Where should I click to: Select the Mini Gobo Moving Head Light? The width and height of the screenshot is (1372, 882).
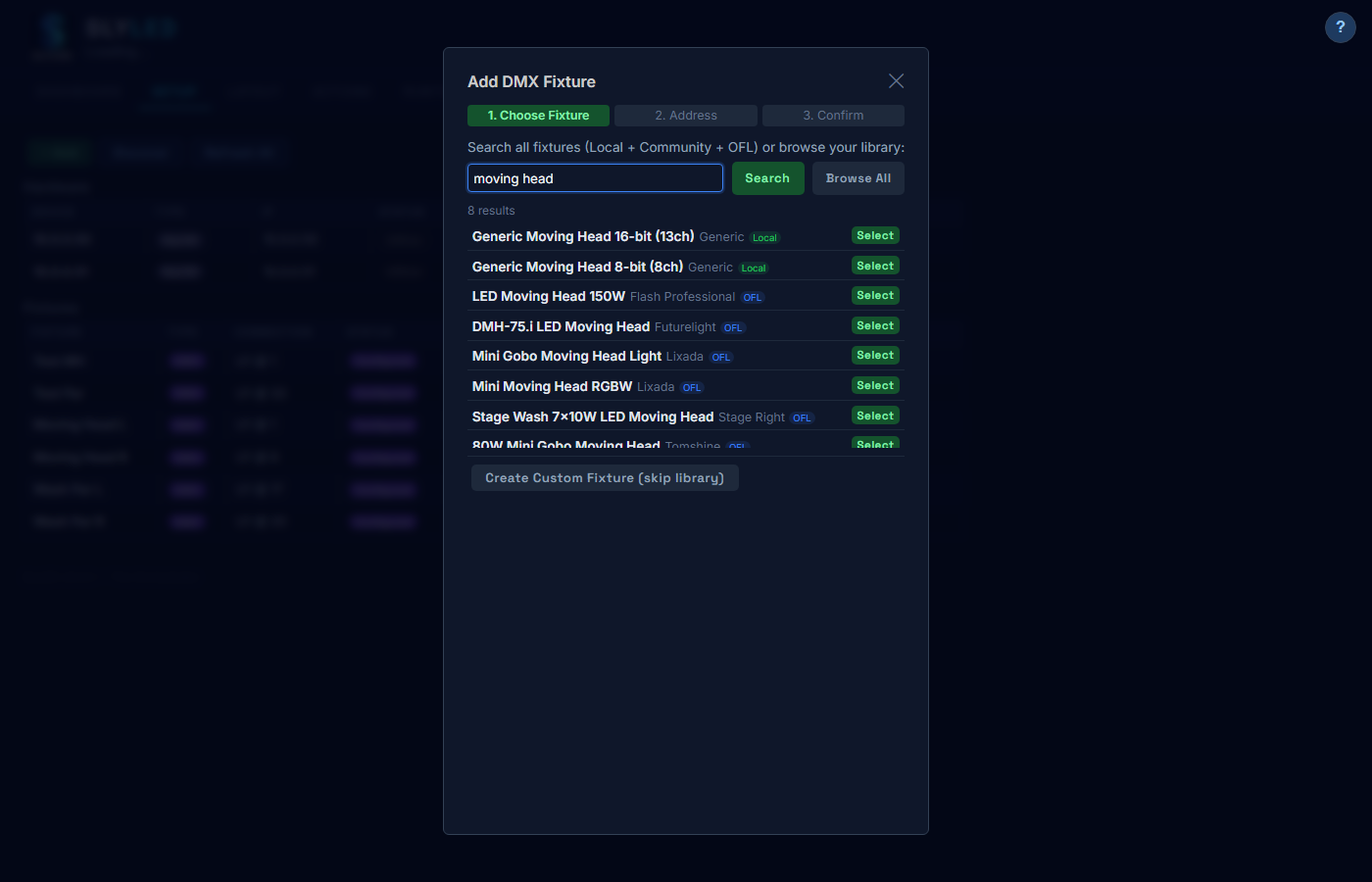point(875,355)
